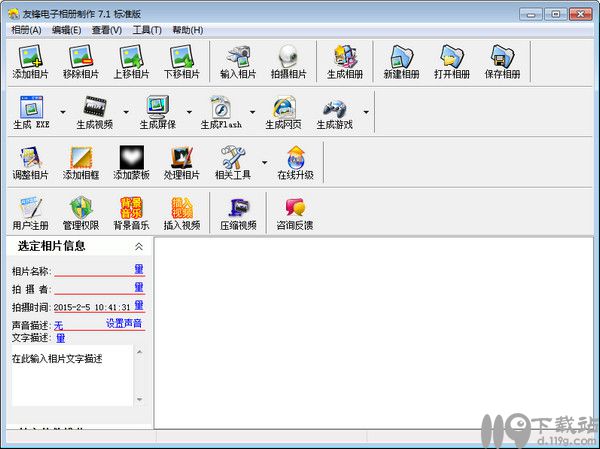
Task: Open the 编辑(E) menu
Action: [67, 30]
